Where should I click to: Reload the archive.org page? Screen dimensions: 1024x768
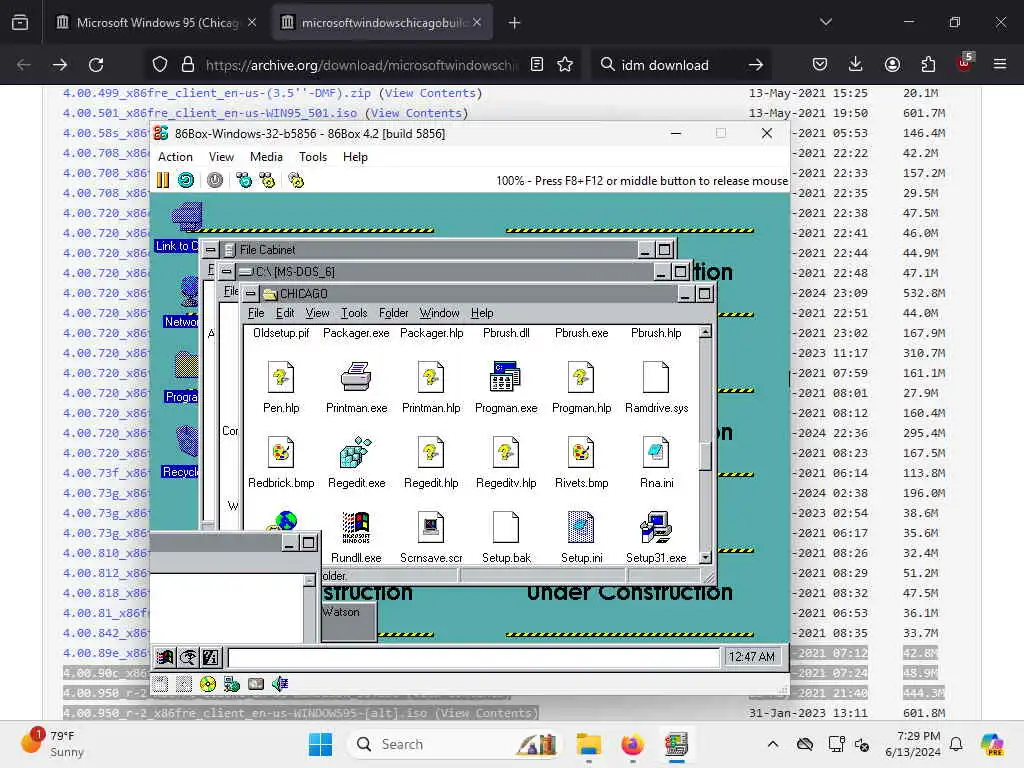tap(96, 65)
